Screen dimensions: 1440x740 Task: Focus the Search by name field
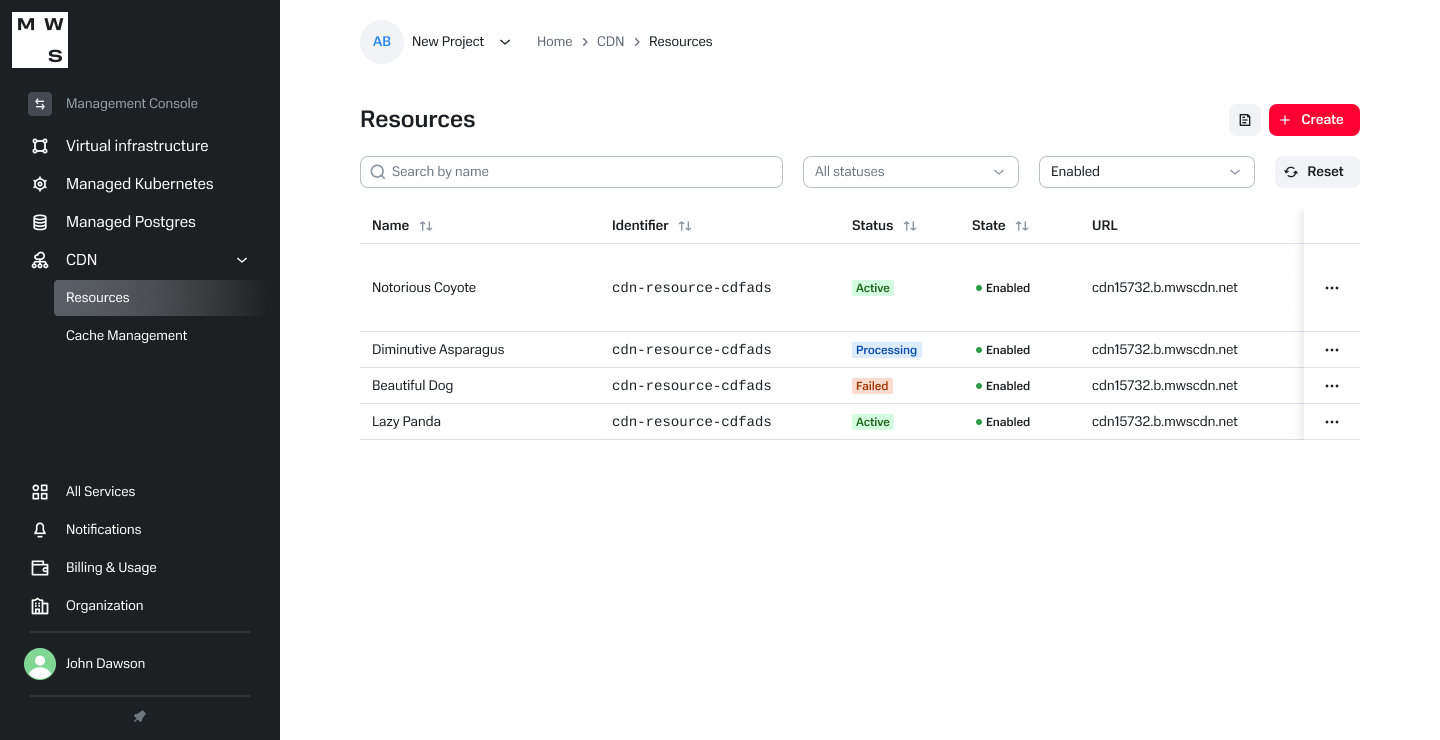[571, 172]
